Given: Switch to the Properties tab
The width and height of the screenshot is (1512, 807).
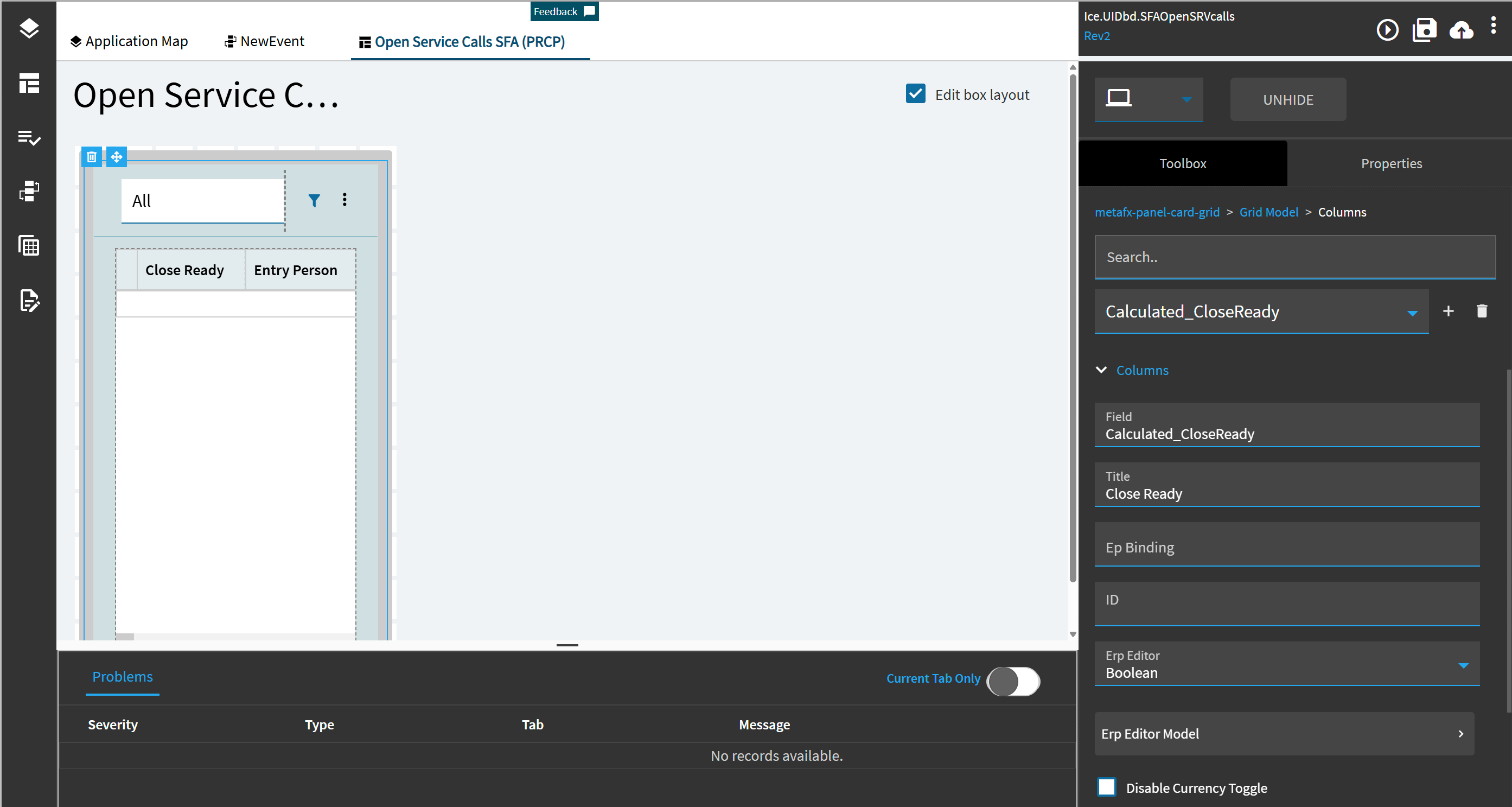Looking at the screenshot, I should pyautogui.click(x=1391, y=164).
